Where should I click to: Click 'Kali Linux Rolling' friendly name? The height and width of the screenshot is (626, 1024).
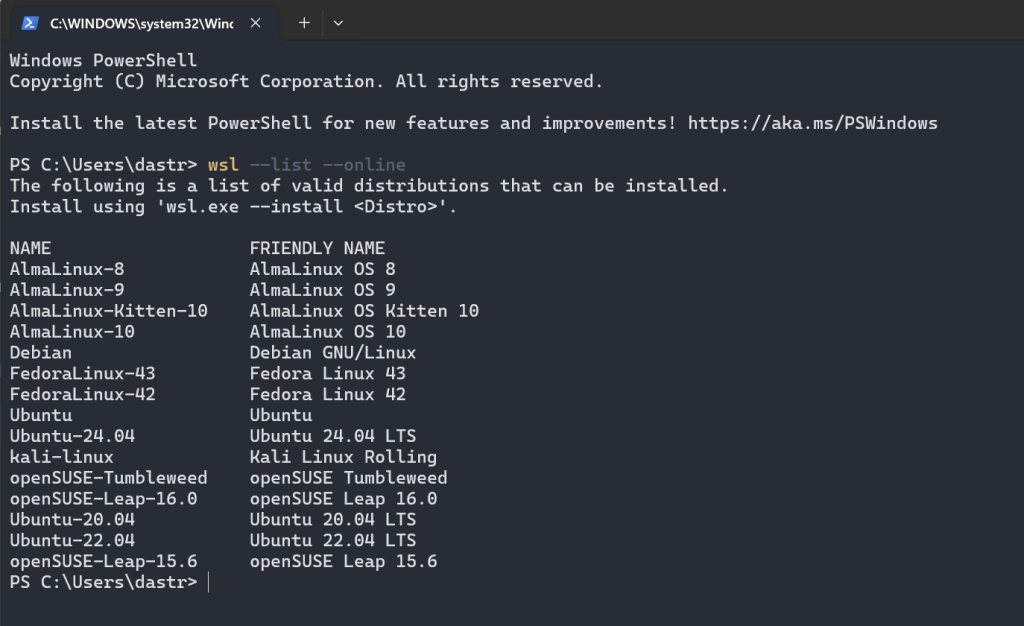[x=343, y=457]
